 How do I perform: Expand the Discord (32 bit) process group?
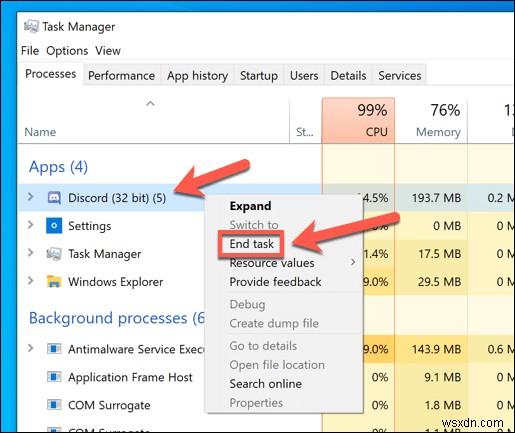(31, 197)
